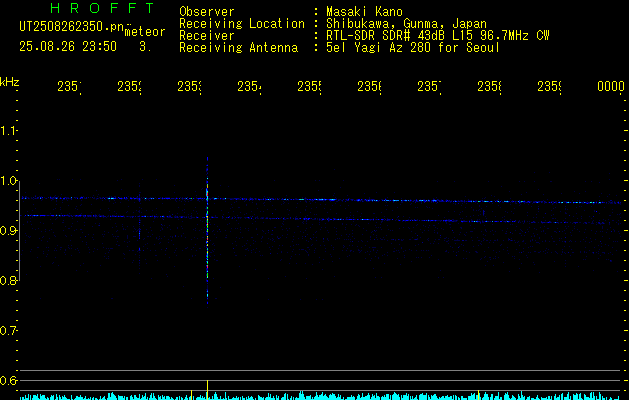Select the location Shibukawa, Gunma, Japan
Screen dimensions: 629x400
(406, 24)
